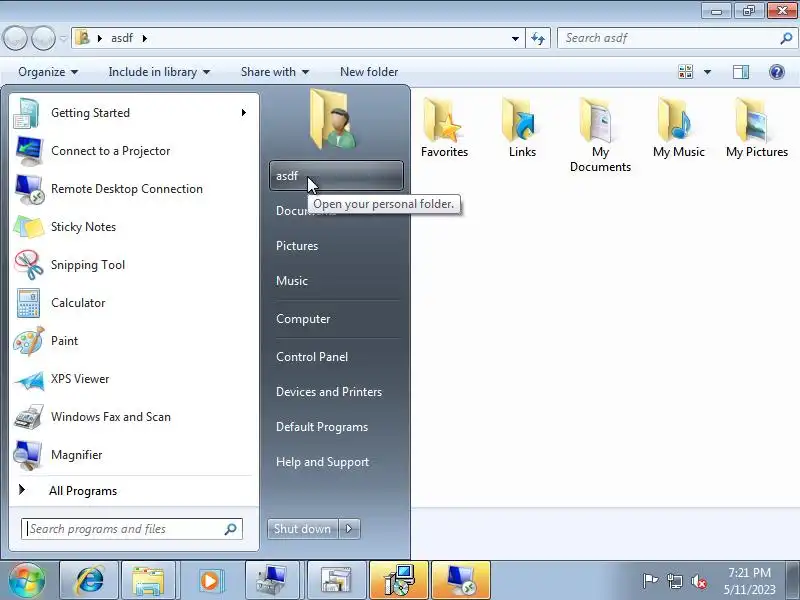800x600 pixels.
Task: Change view using the views icon
Action: pos(686,72)
